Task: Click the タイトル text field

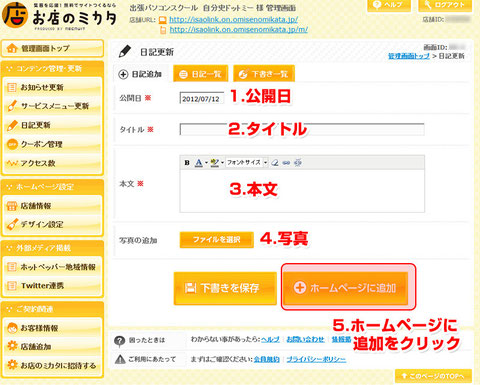Action: 302,129
